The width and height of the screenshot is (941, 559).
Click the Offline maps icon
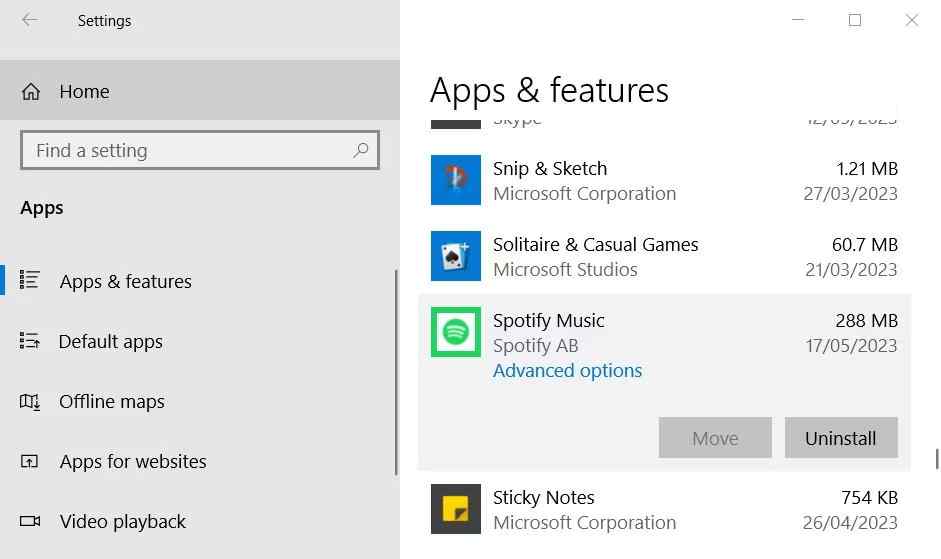[x=30, y=402]
